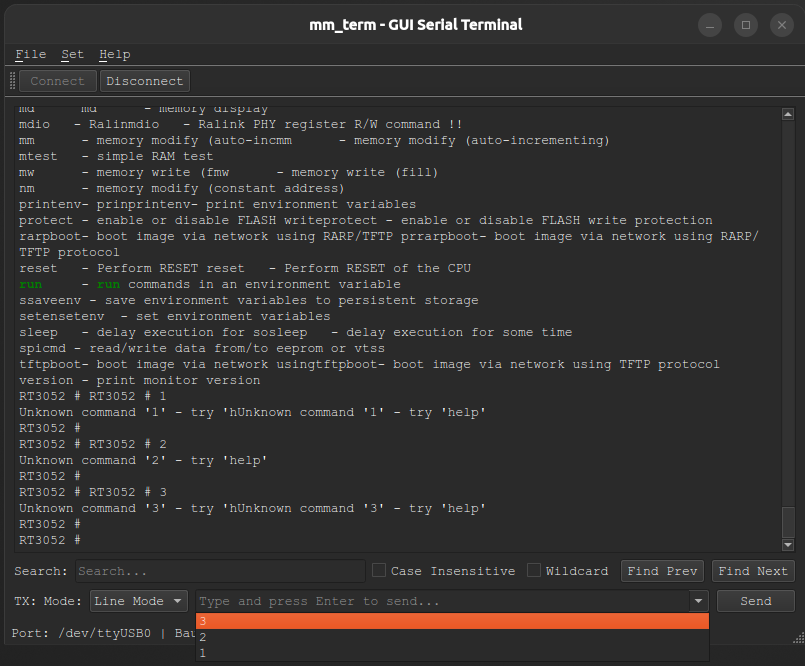Click the grayed-out Connect button
Image resolution: width=805 pixels, height=666 pixels.
[58, 81]
